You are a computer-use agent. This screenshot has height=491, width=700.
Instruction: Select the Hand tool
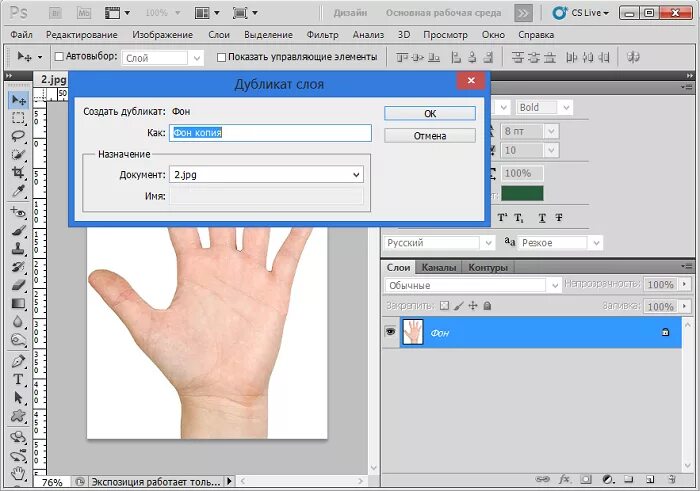click(x=18, y=473)
